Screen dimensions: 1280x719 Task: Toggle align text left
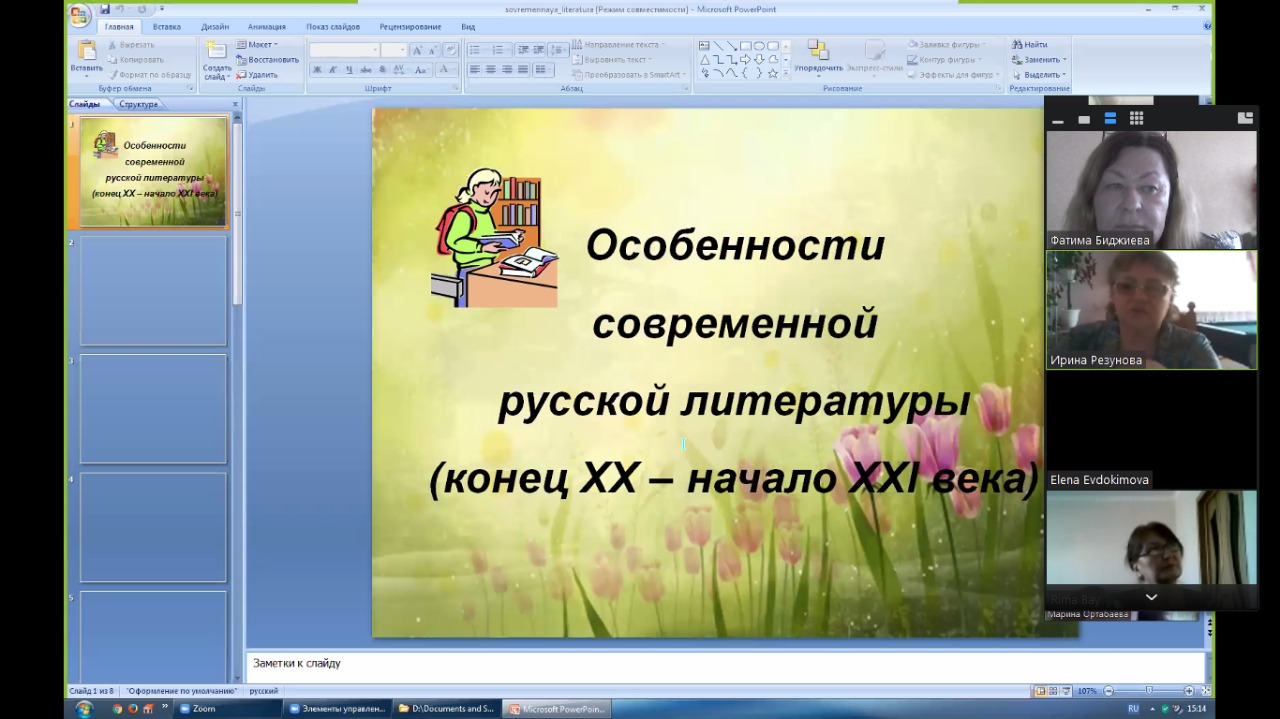475,70
